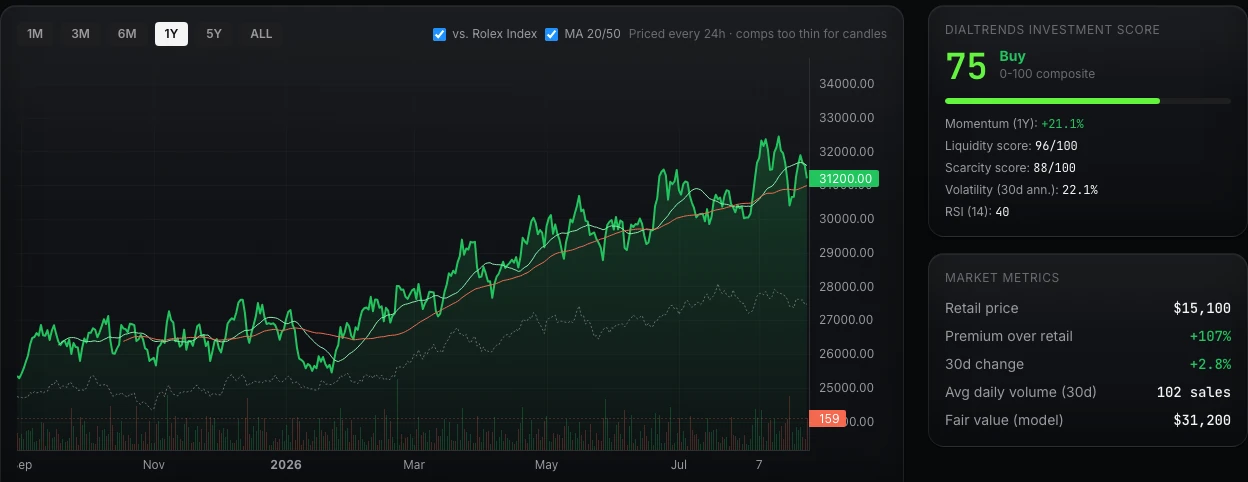Click the 34000.00 price axis label
This screenshot has width=1248, height=482.
tap(847, 84)
